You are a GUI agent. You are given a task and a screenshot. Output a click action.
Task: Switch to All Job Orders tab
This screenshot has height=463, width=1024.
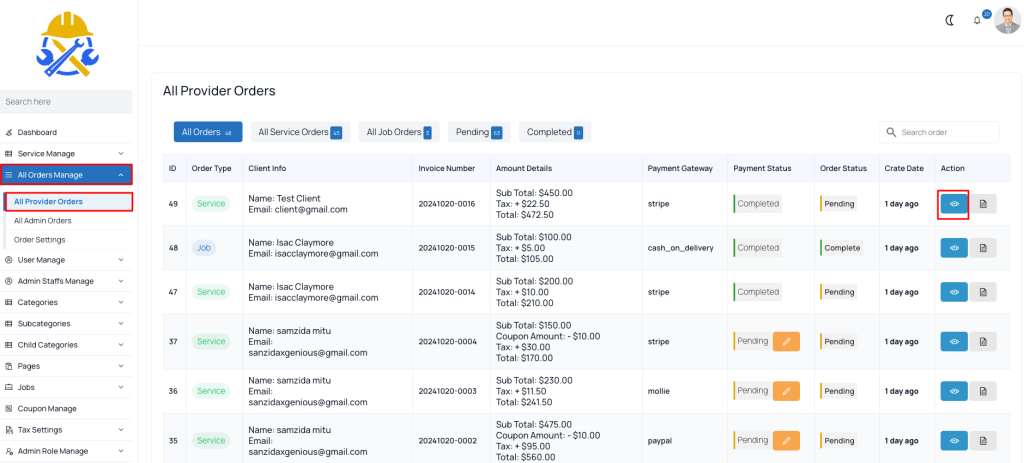pyautogui.click(x=399, y=132)
